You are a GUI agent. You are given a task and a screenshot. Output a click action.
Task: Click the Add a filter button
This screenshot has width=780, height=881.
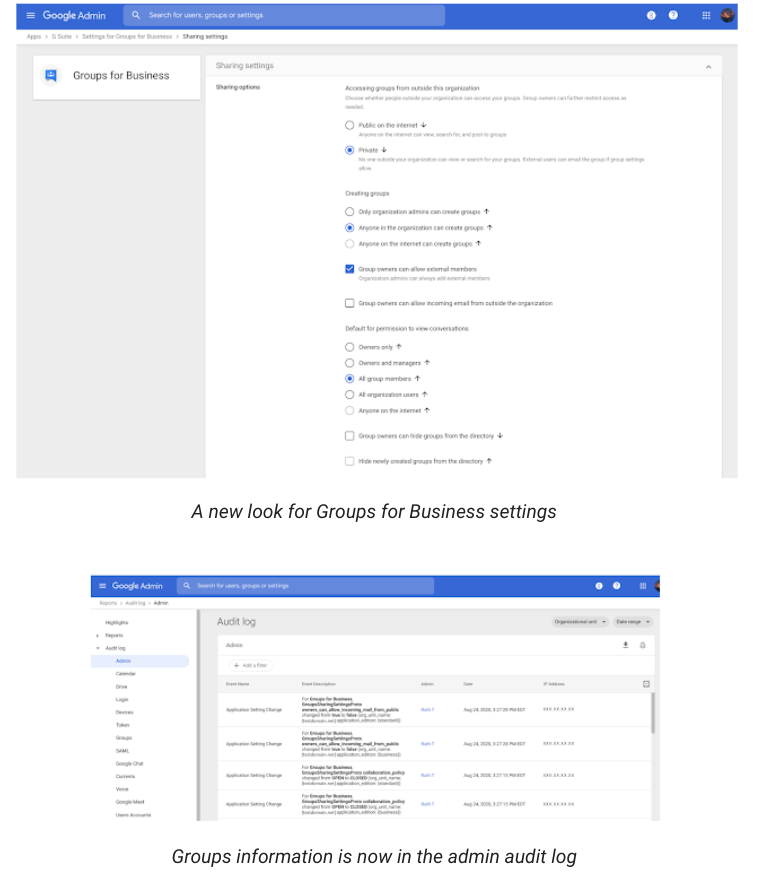click(x=251, y=665)
